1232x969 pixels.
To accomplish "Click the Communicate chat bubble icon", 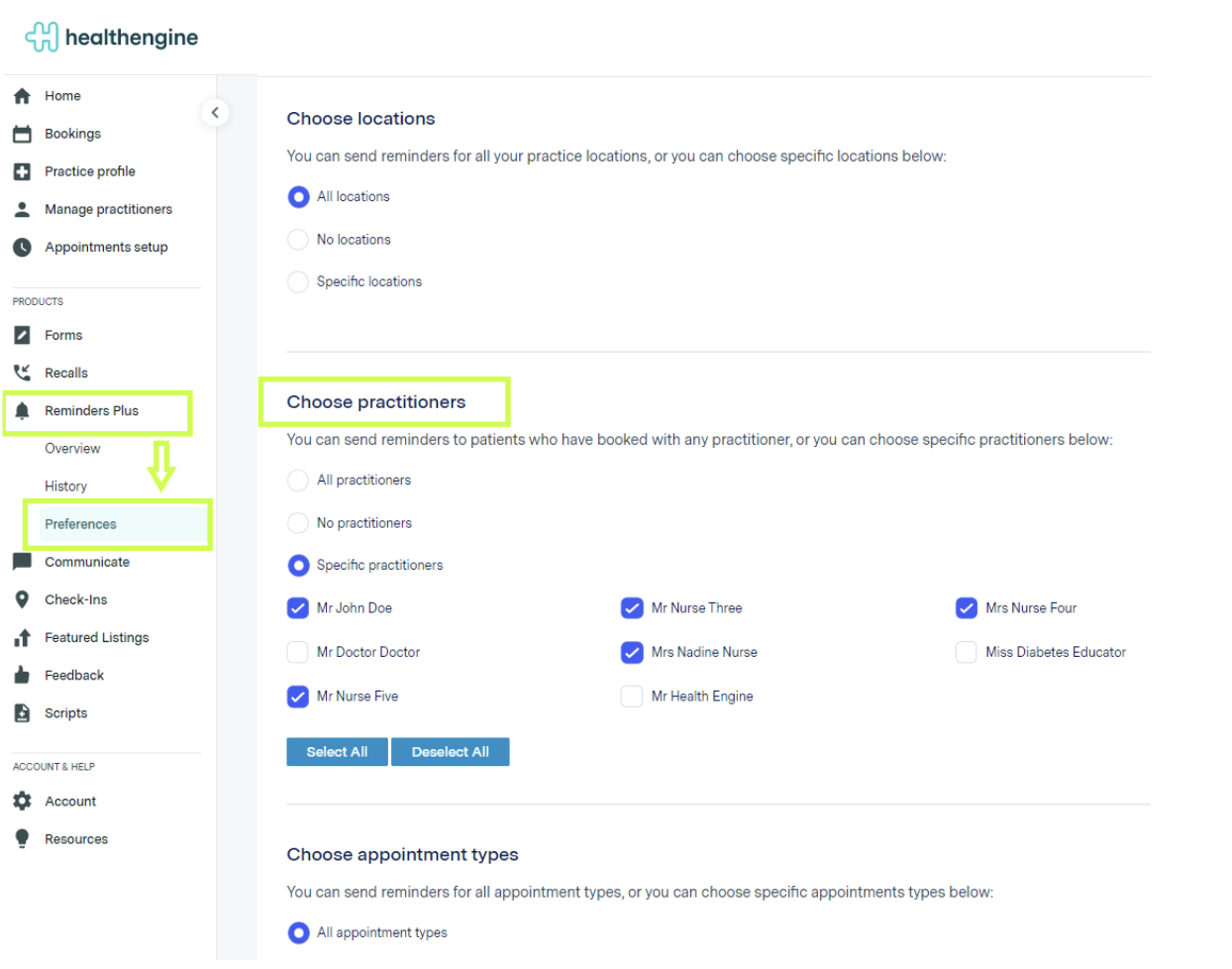I will tap(22, 562).
